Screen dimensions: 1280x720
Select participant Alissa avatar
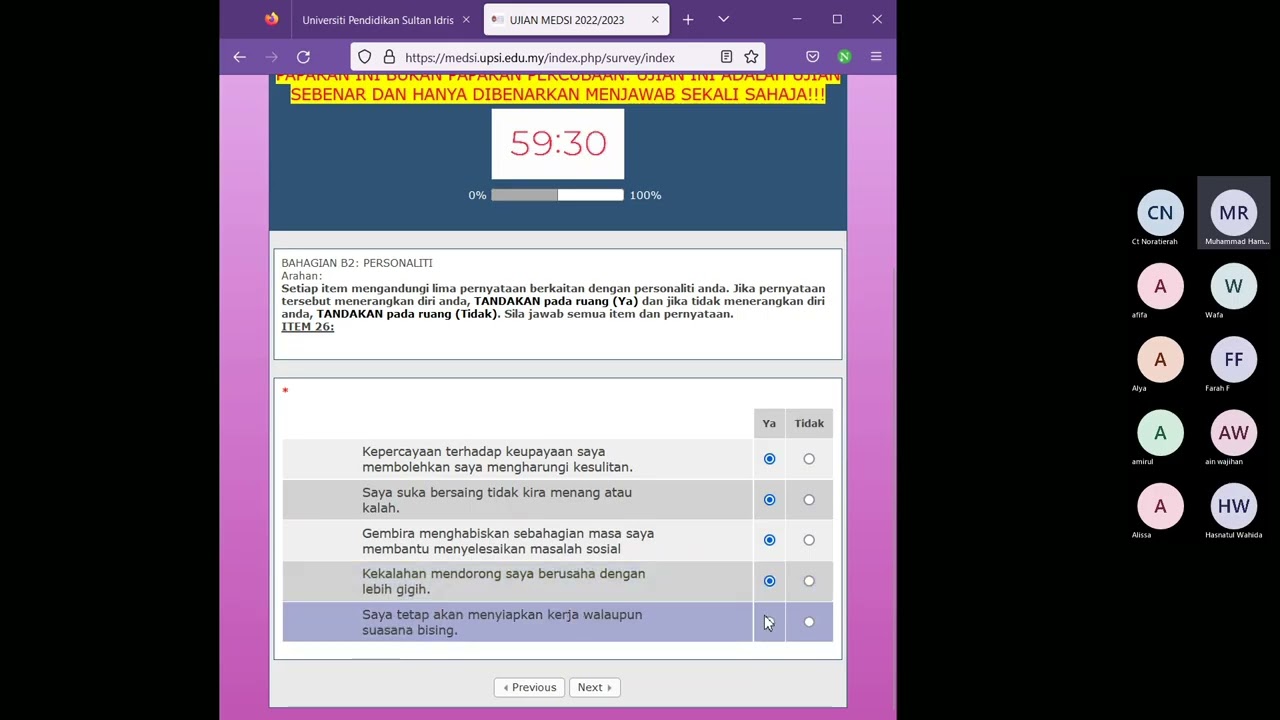tap(1160, 506)
